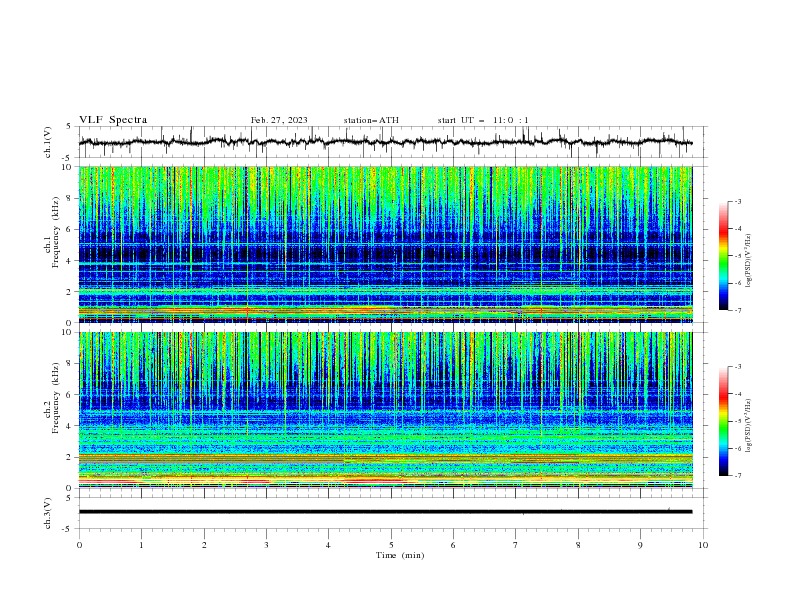Select the log(PSD) label beside ch.2 color bar
Screen dimensions: 792x612
[x=748, y=425]
